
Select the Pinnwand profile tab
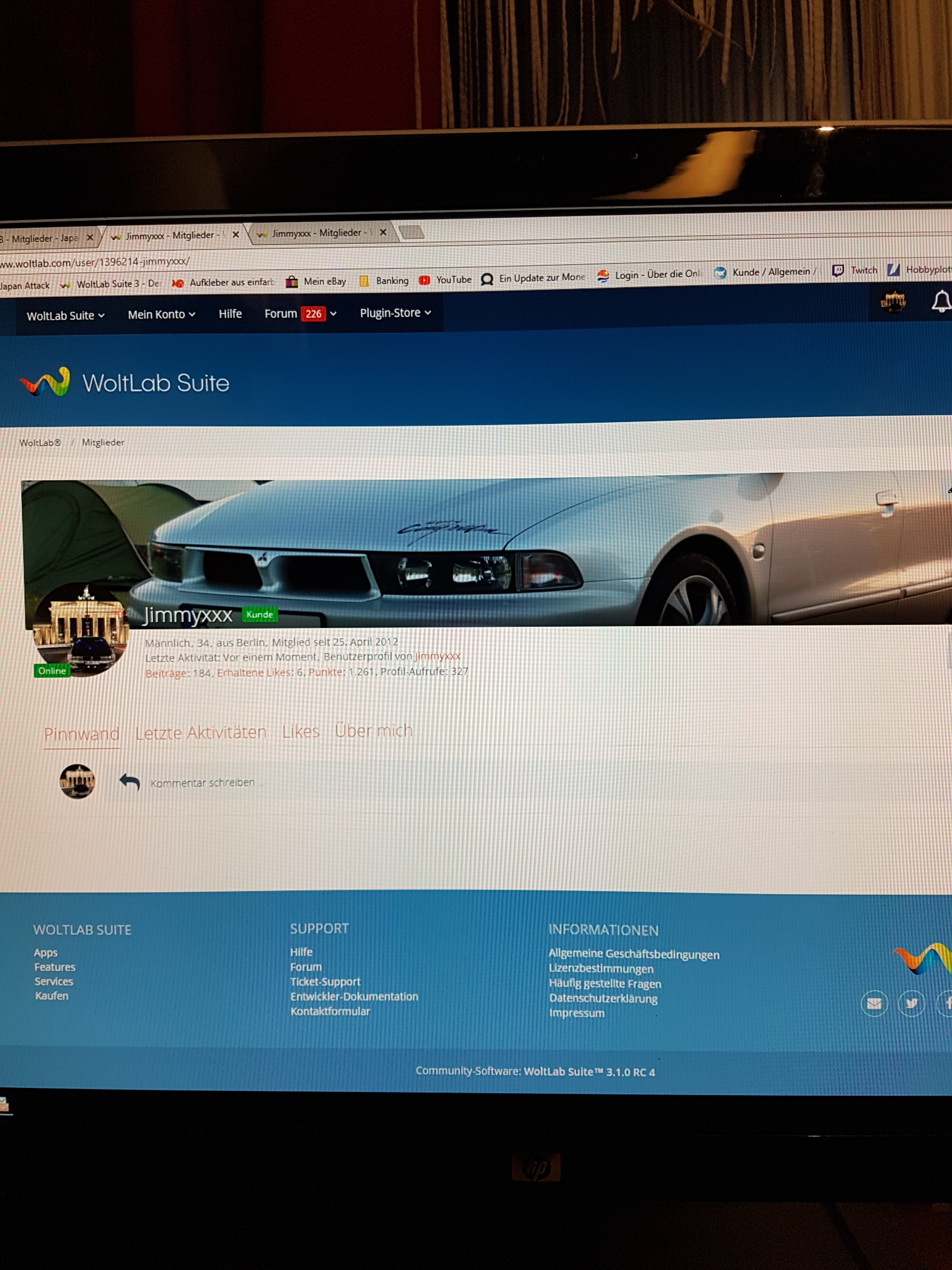(82, 734)
